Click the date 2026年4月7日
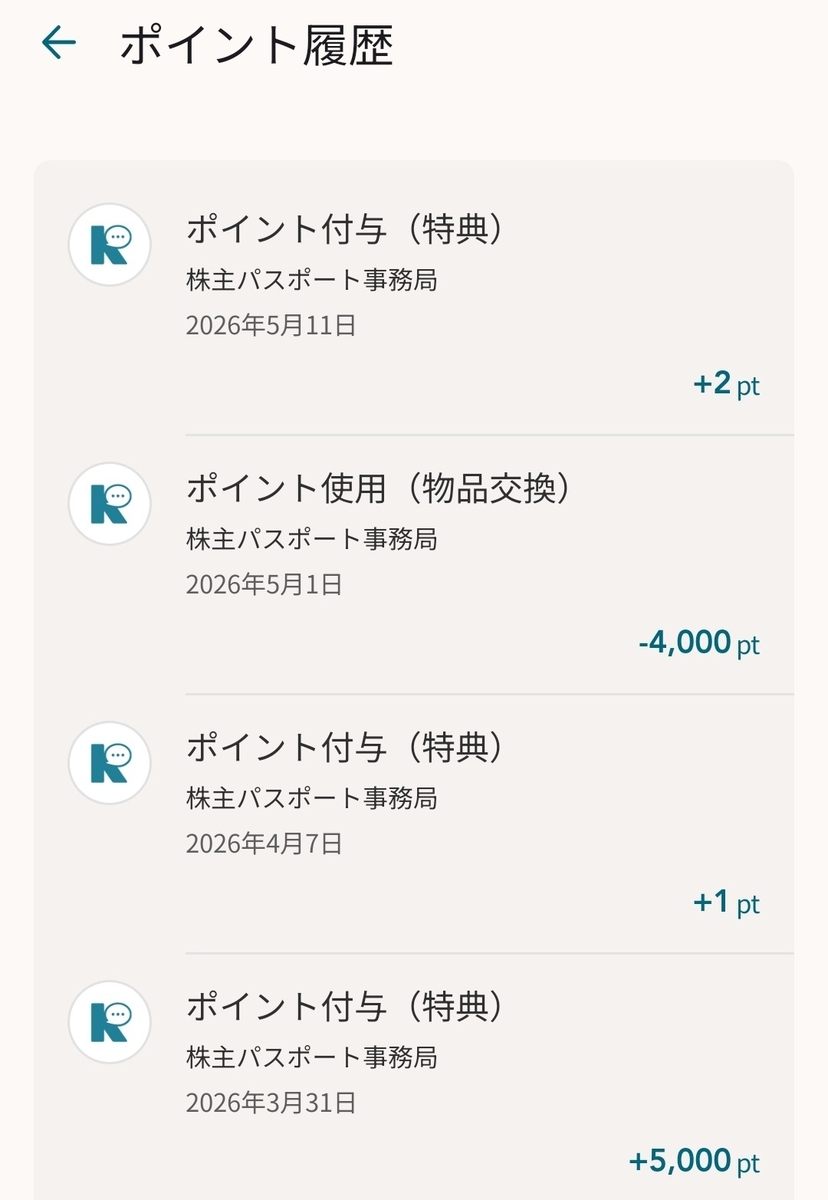 [264, 844]
